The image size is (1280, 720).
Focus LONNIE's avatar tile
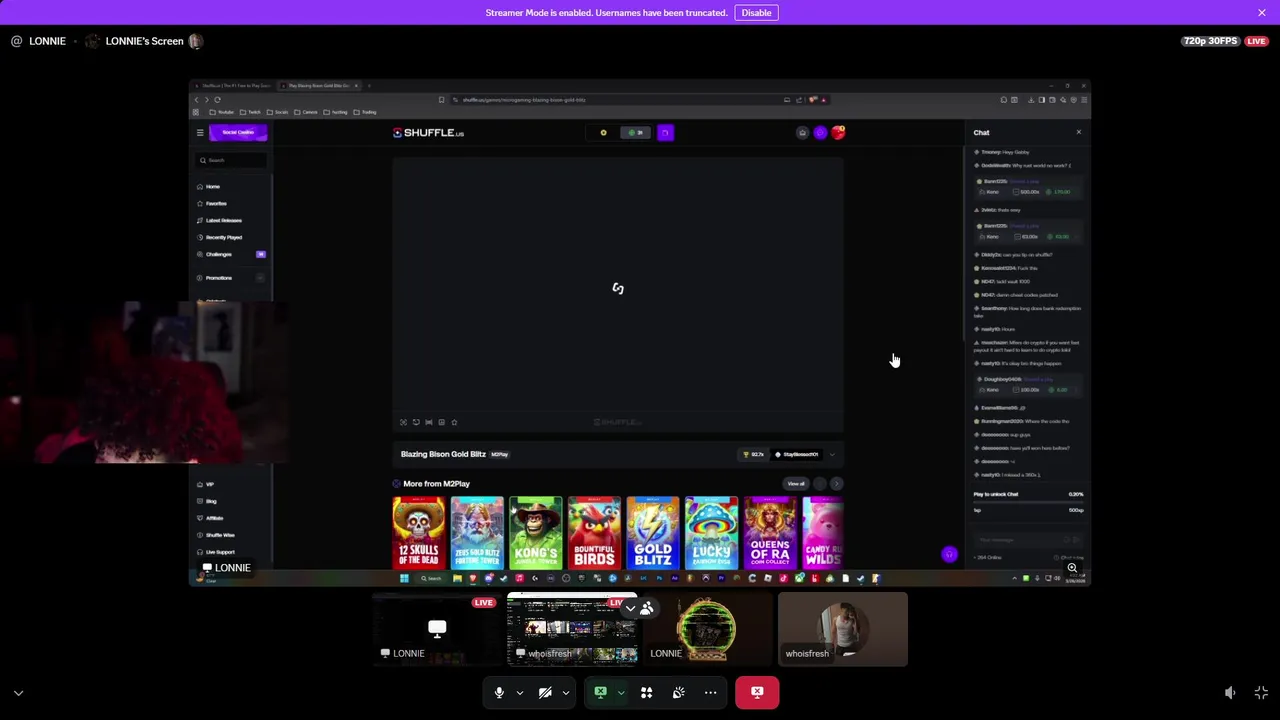point(707,629)
